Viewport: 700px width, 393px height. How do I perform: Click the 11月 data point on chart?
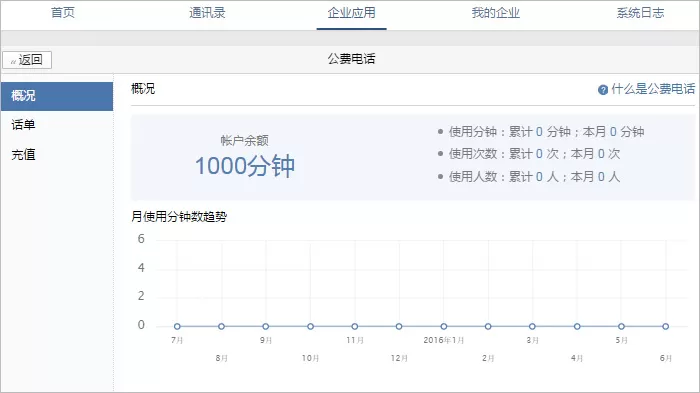tap(354, 326)
